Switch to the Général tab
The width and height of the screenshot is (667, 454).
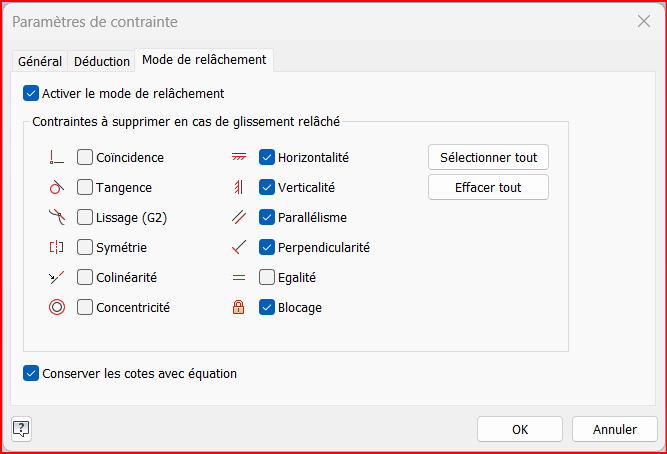pos(40,61)
